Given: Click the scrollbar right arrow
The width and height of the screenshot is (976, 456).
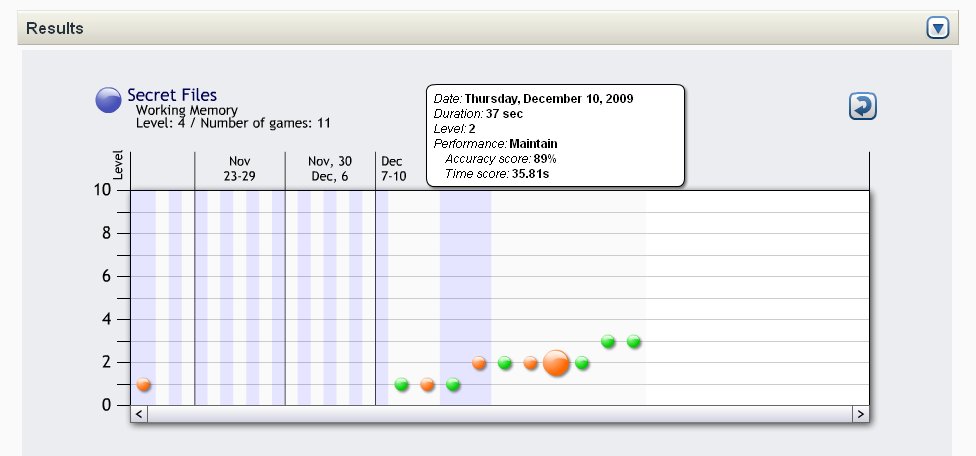Looking at the screenshot, I should (x=861, y=414).
